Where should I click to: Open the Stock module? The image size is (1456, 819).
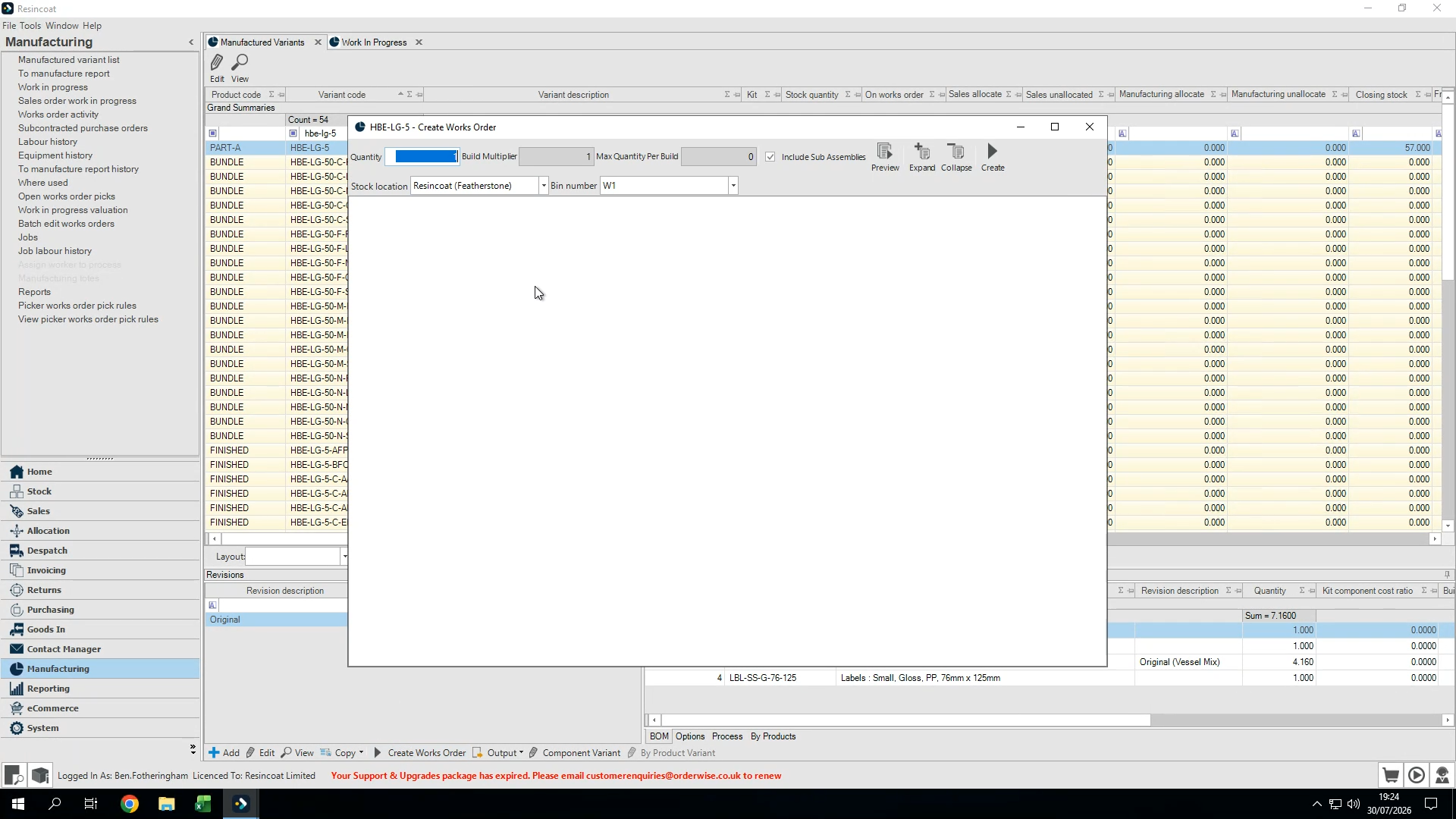point(100,491)
